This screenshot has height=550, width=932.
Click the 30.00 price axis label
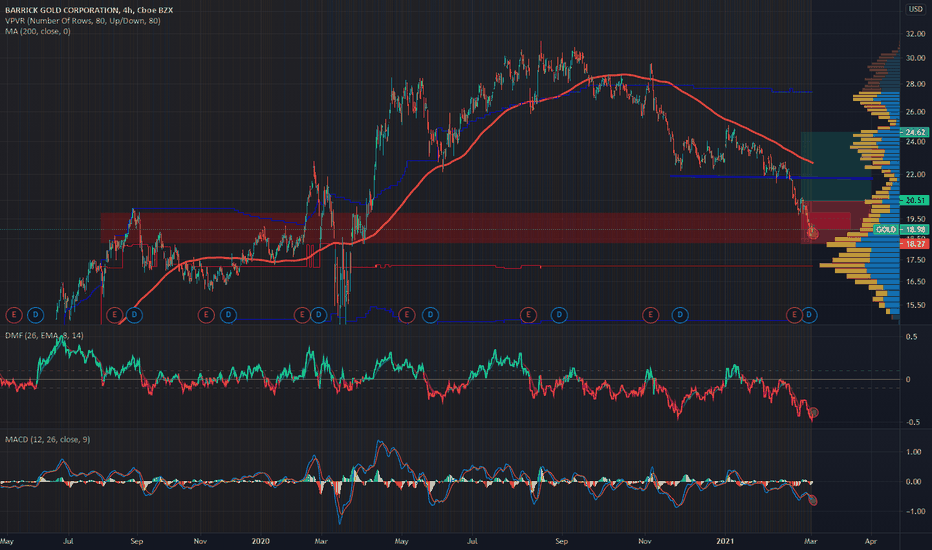915,58
